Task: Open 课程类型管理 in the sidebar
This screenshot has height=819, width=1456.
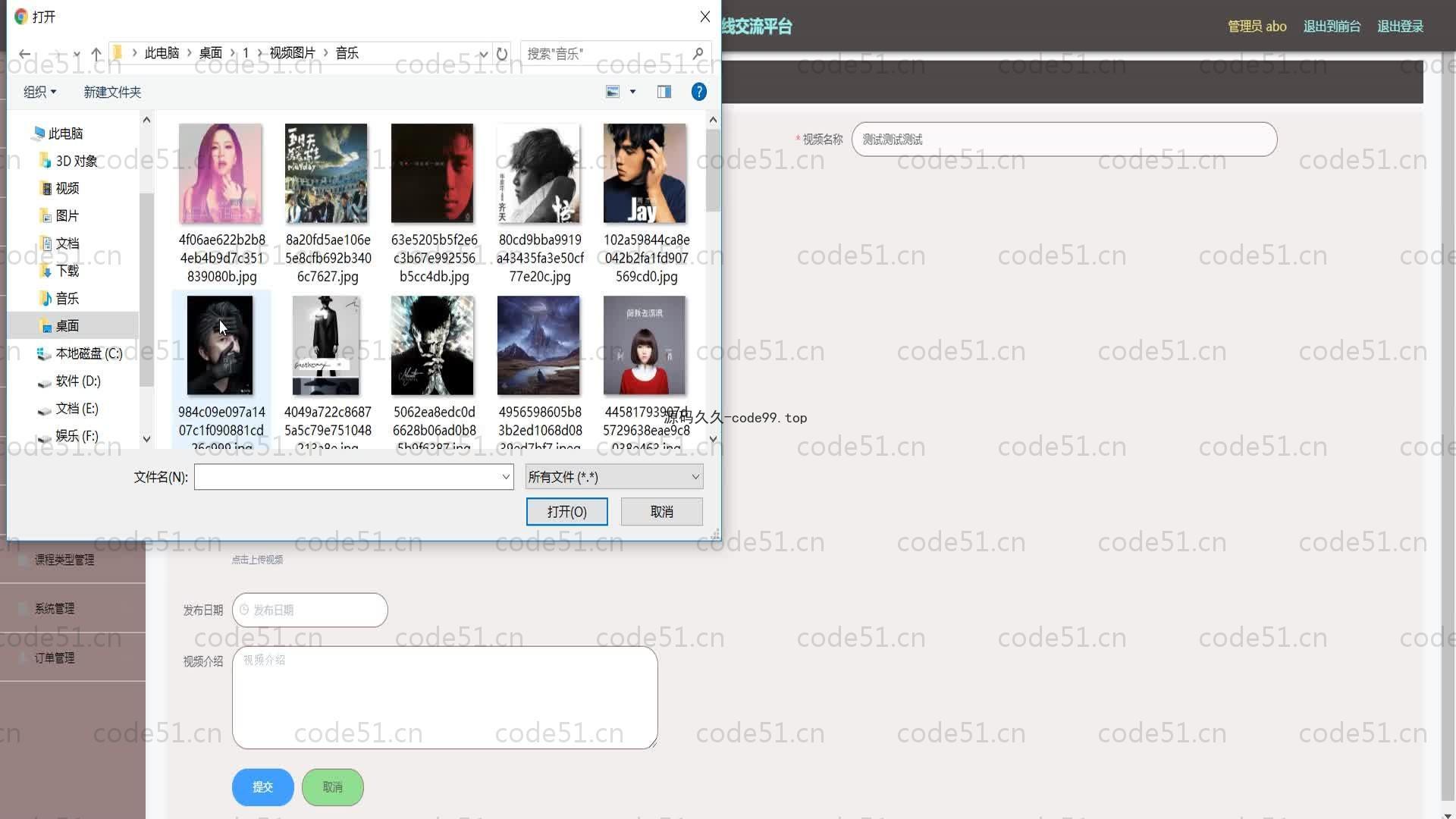Action: (x=64, y=560)
